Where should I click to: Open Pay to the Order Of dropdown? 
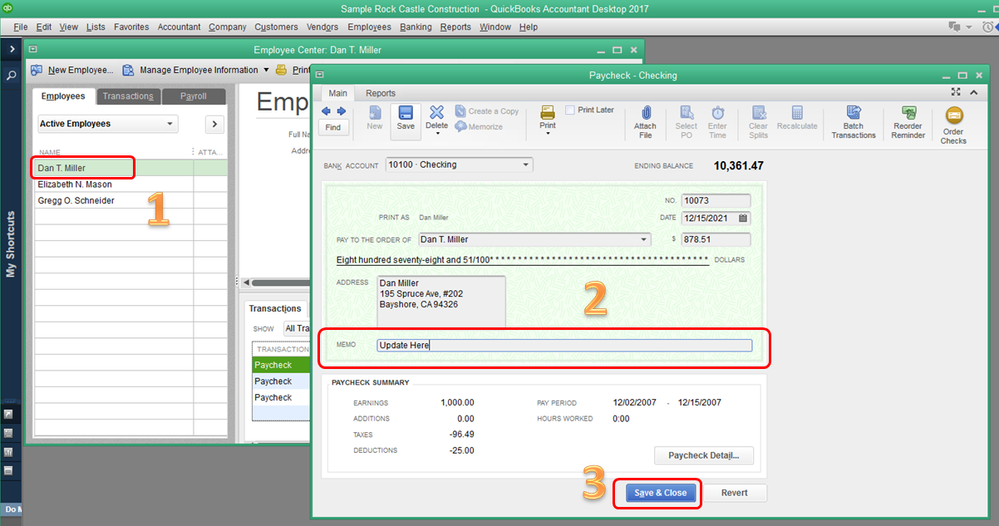click(x=643, y=239)
